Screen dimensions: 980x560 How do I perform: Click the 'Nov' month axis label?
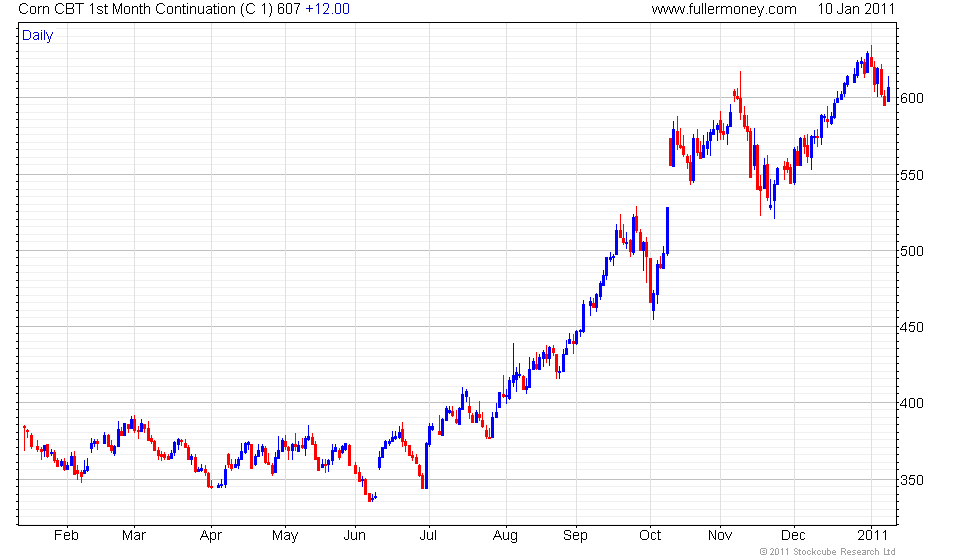(x=720, y=536)
